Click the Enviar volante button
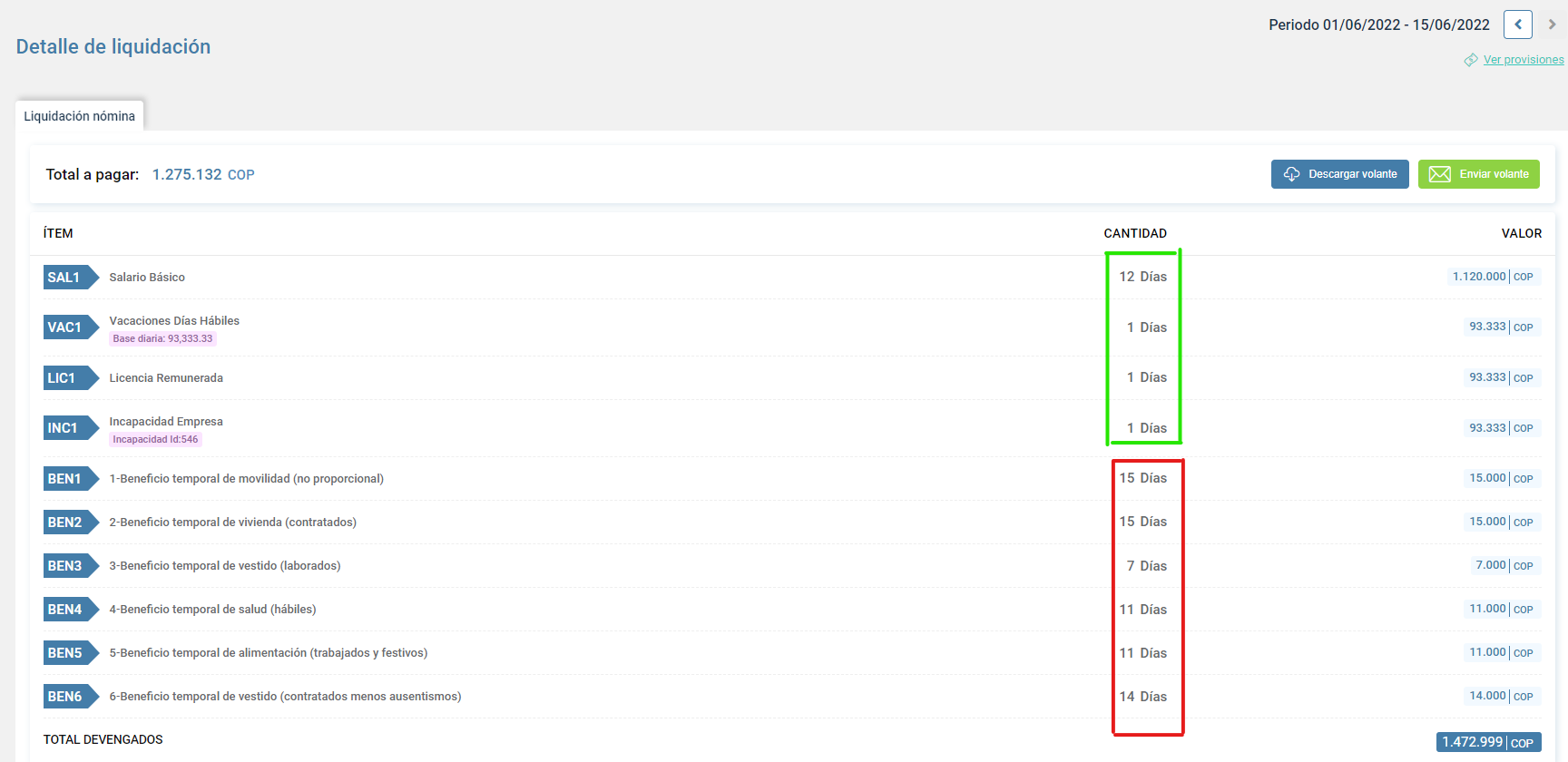Viewport: 1568px width, 762px height. [1478, 174]
